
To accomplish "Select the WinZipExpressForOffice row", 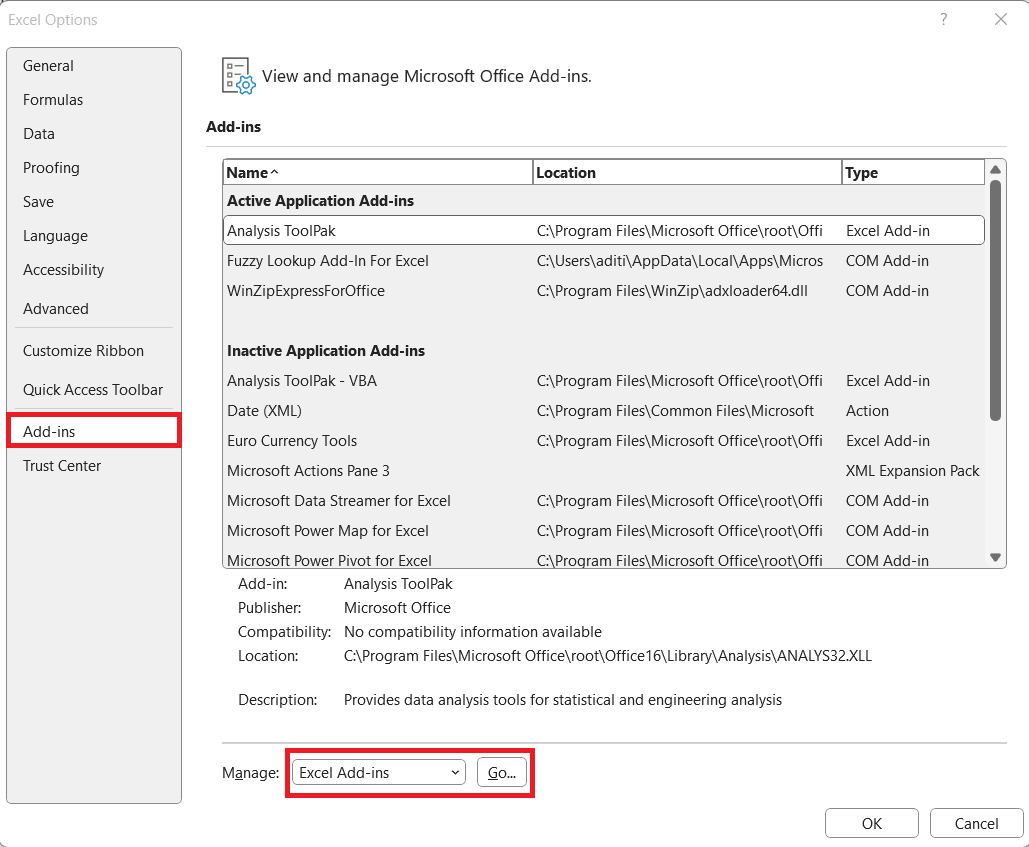I will (604, 291).
